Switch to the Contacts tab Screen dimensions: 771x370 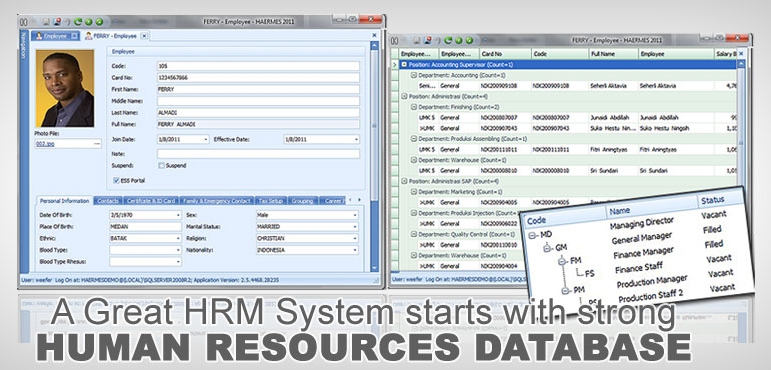tap(108, 201)
